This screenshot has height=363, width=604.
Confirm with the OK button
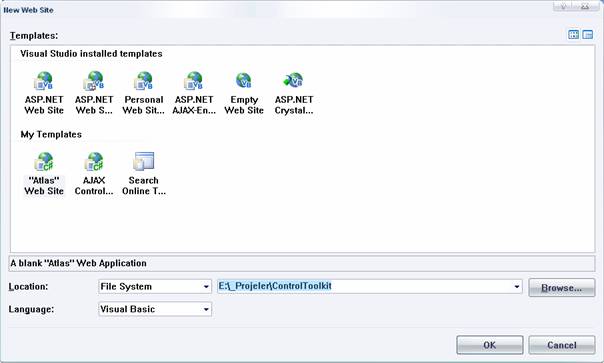point(490,345)
